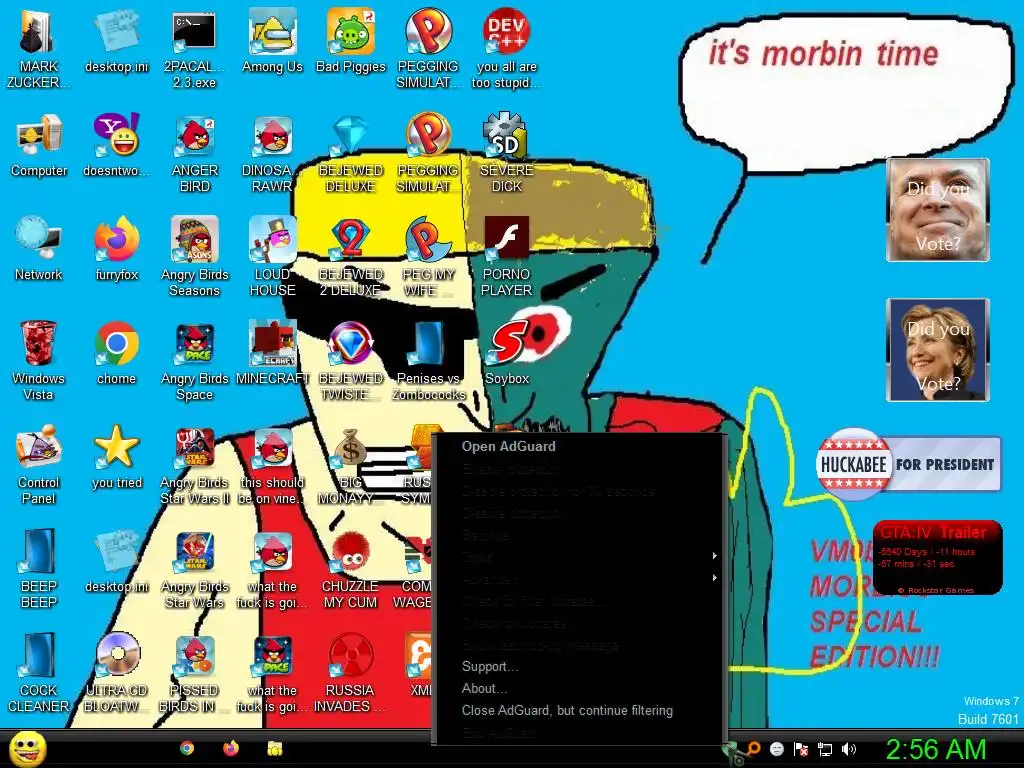This screenshot has width=1024, height=768.
Task: Open the folder icon on taskbar
Action: pos(275,748)
